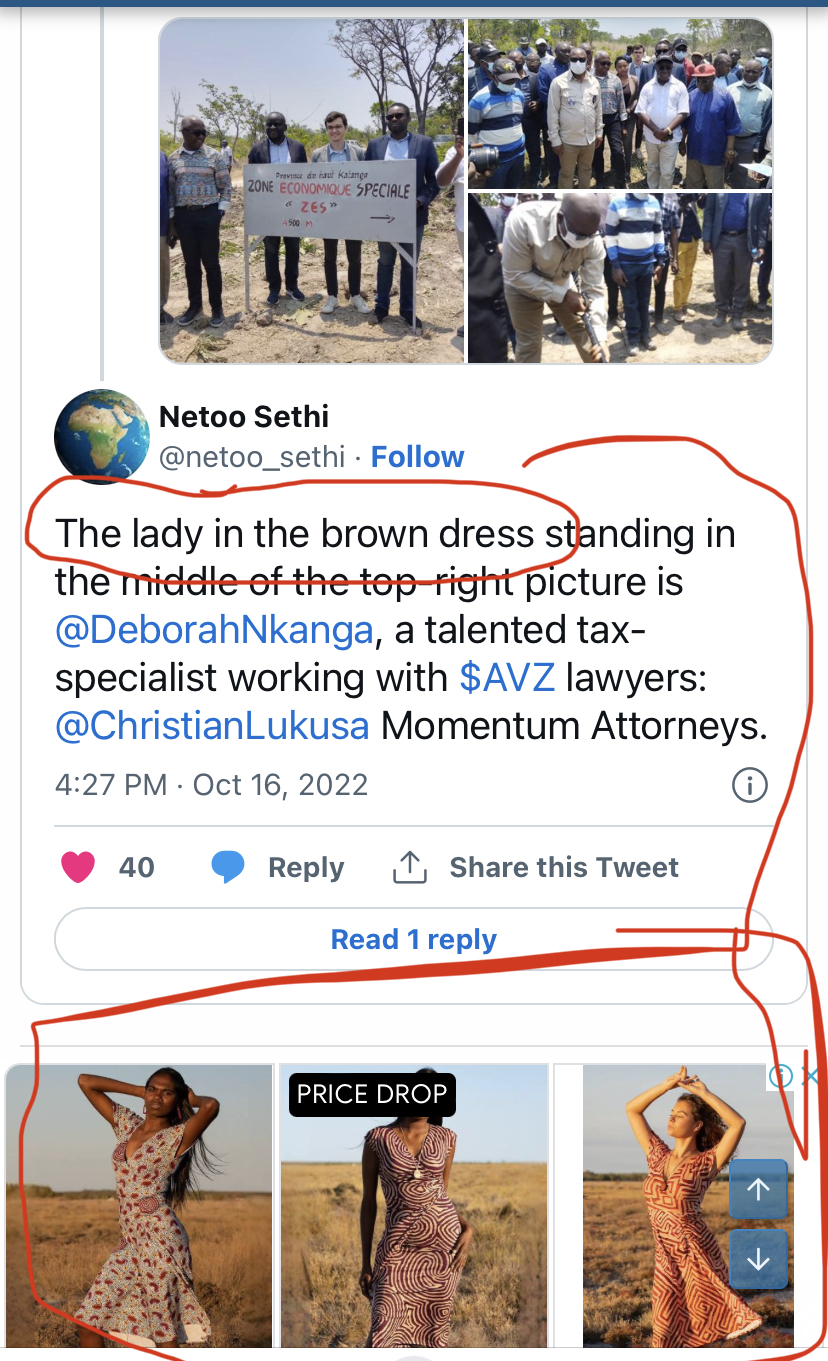The image size is (828, 1361).
Task: Like the tweet with the heart icon
Action: [78, 867]
